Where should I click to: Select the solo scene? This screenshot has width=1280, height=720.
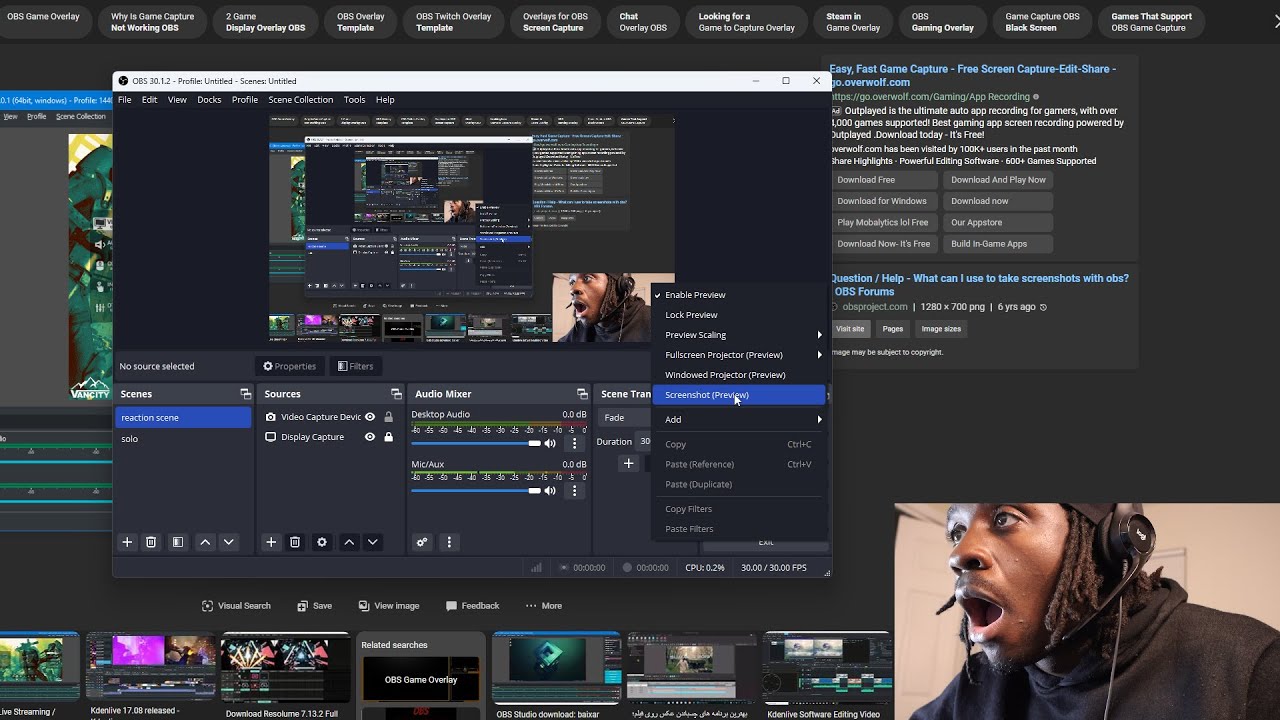183,439
